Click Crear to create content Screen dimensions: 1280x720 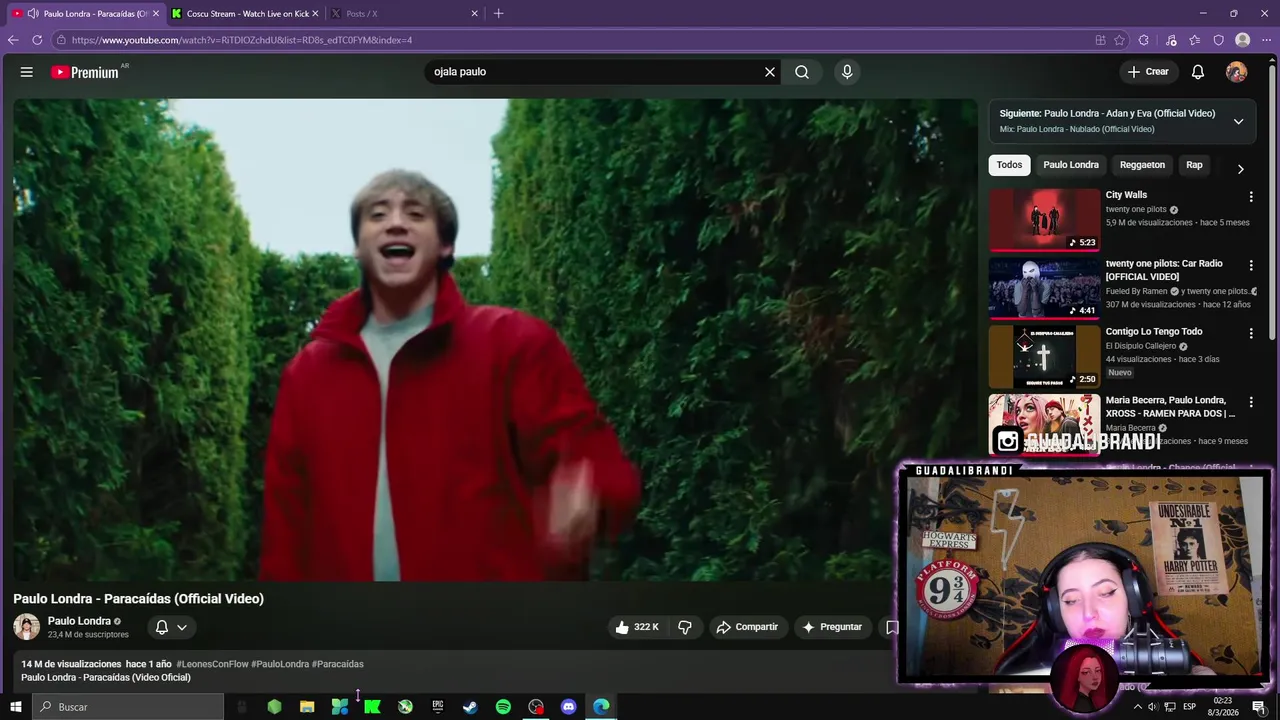click(x=1147, y=72)
